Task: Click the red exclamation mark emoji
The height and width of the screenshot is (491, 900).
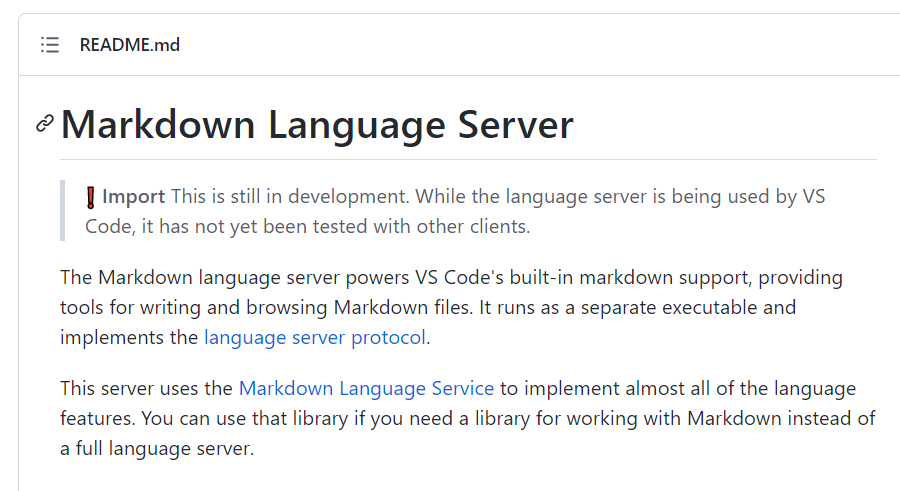Action: click(x=91, y=197)
